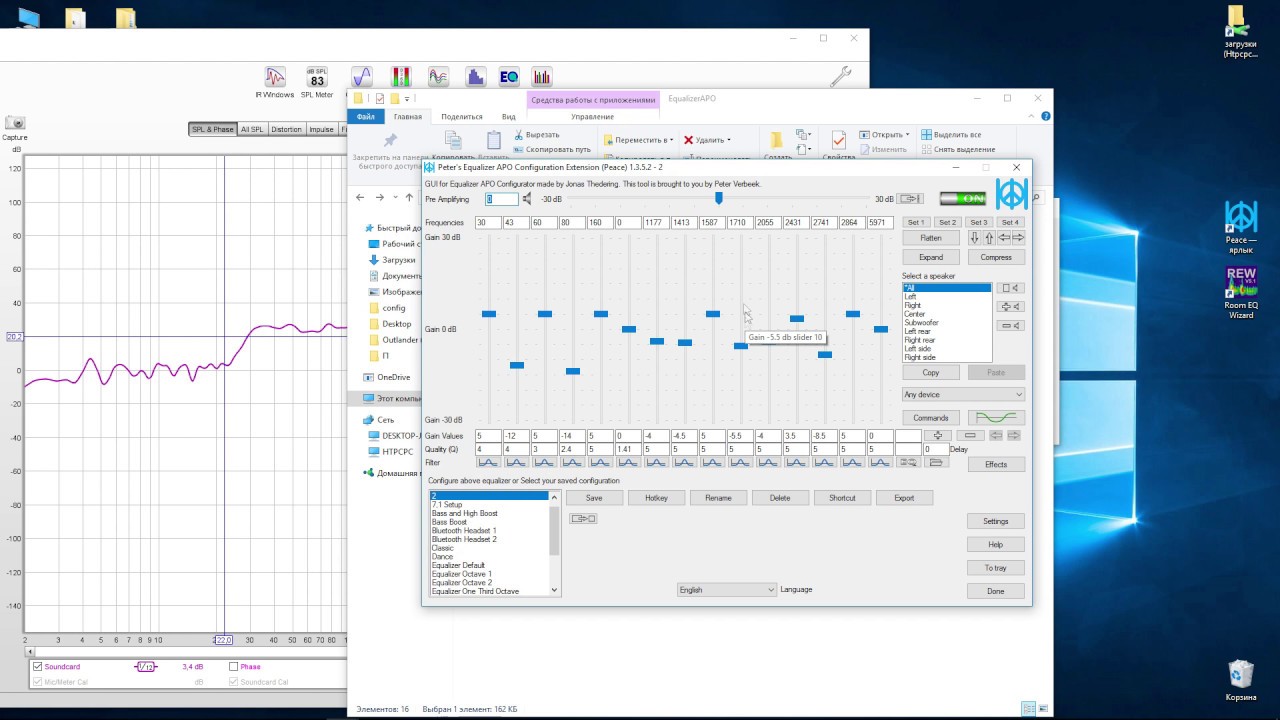Open REW Overlays icon
The height and width of the screenshot is (720, 1280).
pyautogui.click(x=438, y=77)
